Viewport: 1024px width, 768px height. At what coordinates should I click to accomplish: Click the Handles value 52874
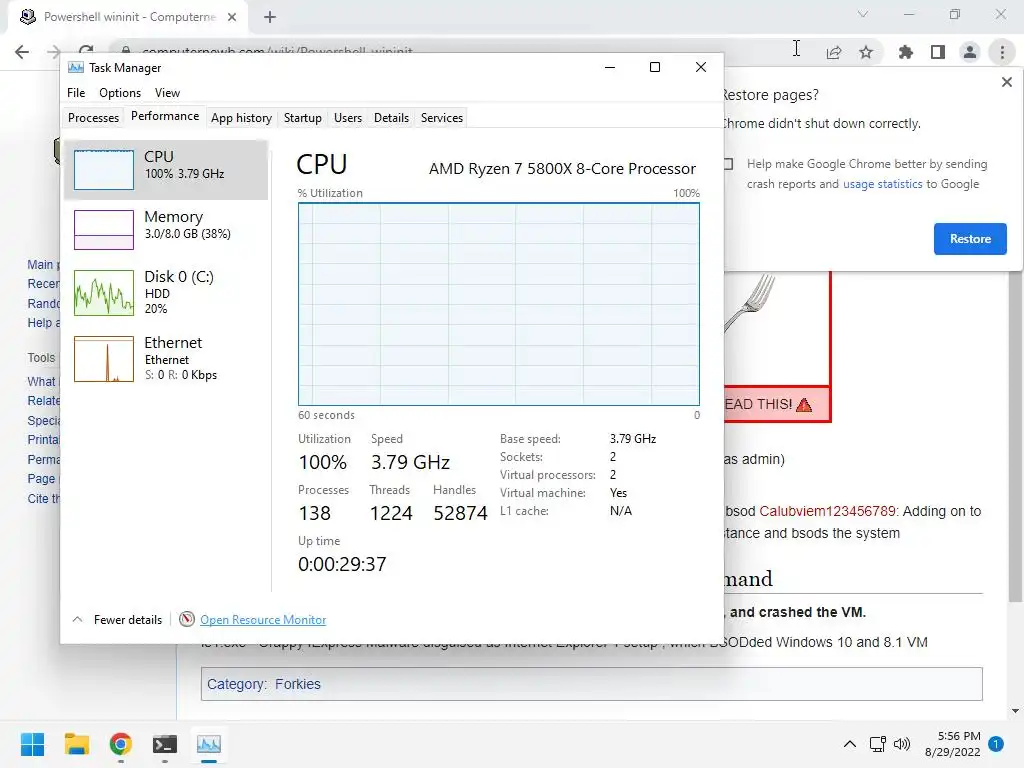tap(460, 513)
